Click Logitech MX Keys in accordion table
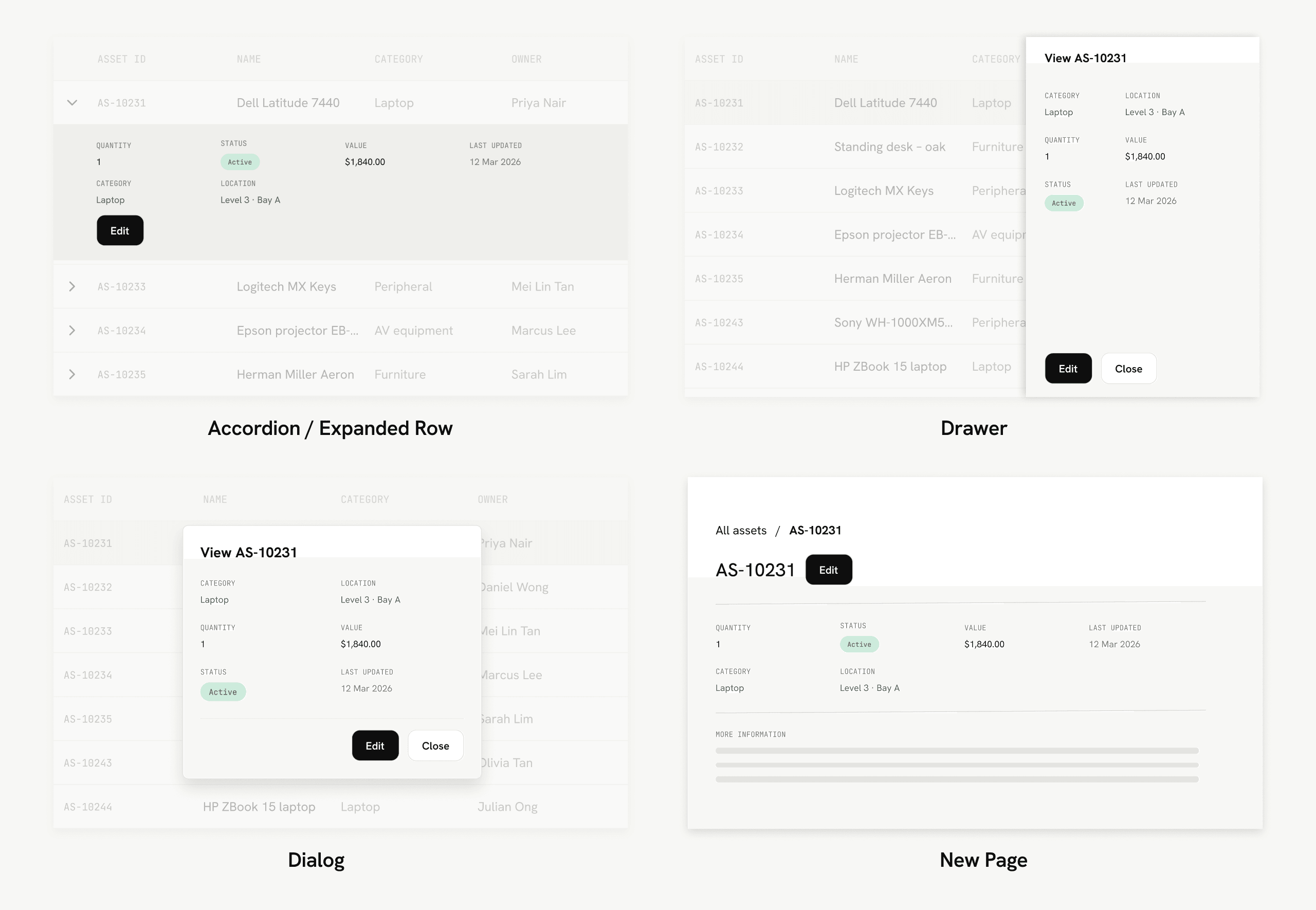Screen dimensions: 1316x910 [x=286, y=287]
